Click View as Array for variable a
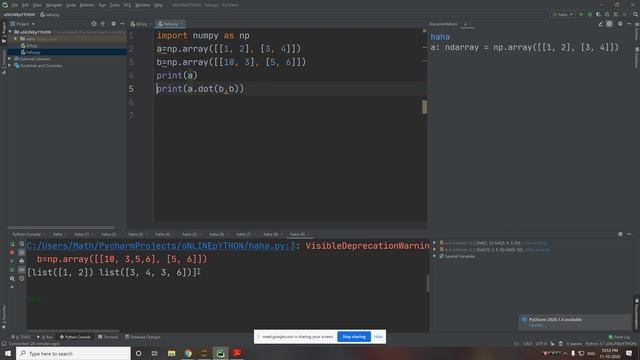Screen dimensions: 640x360 (535, 243)
